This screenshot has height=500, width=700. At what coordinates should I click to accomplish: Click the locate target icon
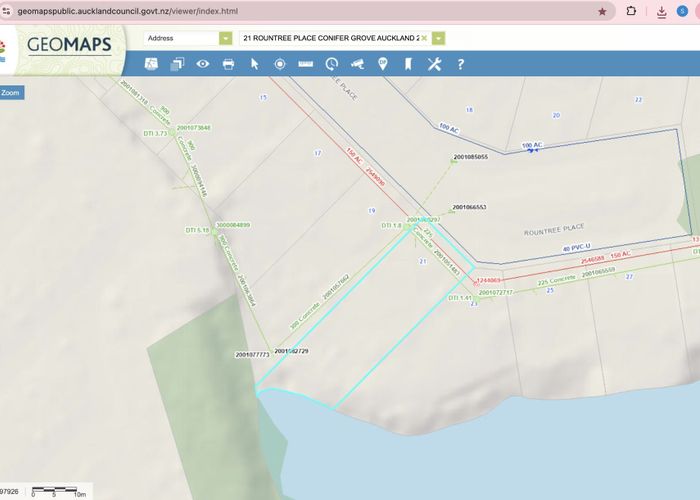[280, 64]
